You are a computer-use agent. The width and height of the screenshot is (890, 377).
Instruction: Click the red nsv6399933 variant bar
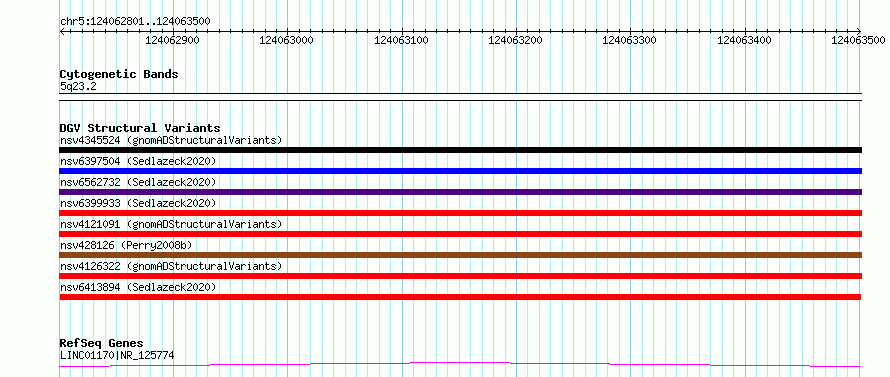[x=460, y=213]
